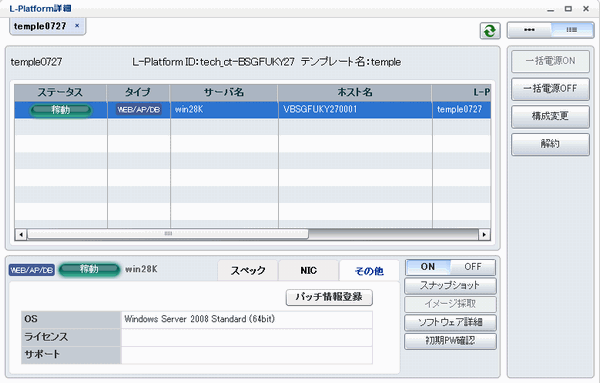Open the NIC tab
The width and height of the screenshot is (600, 383).
(308, 271)
